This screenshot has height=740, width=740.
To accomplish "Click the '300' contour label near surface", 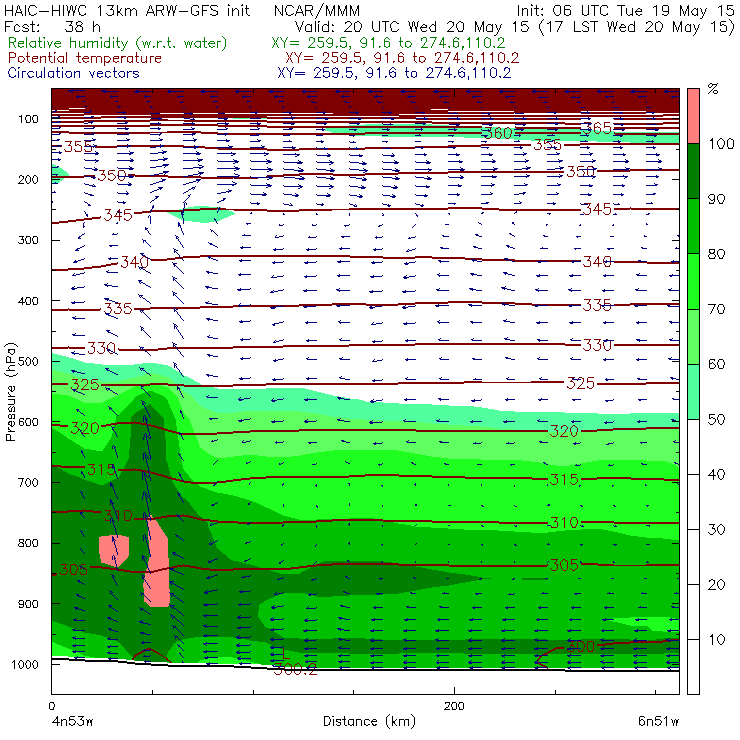I will coord(580,646).
